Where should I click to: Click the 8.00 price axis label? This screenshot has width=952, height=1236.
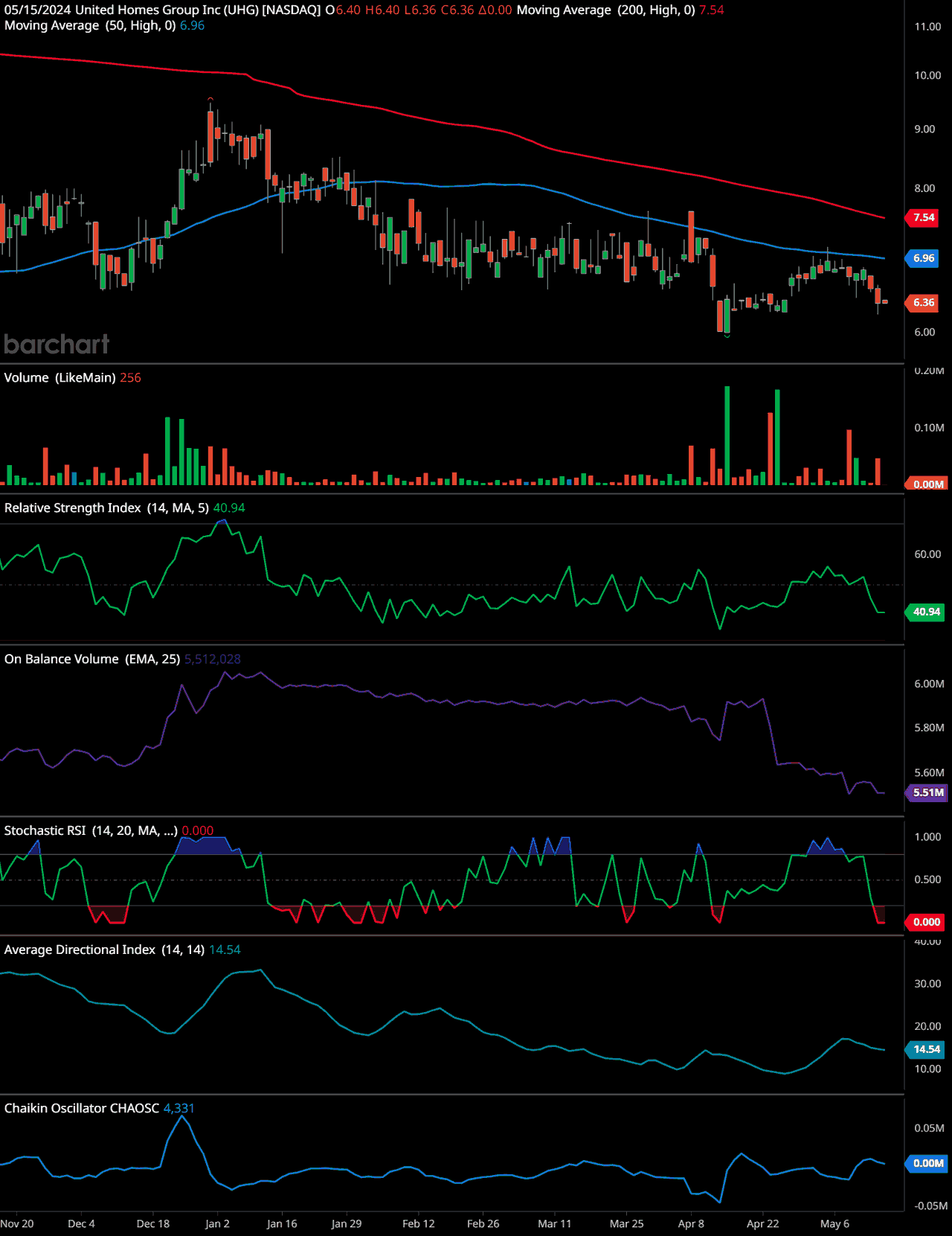point(924,189)
